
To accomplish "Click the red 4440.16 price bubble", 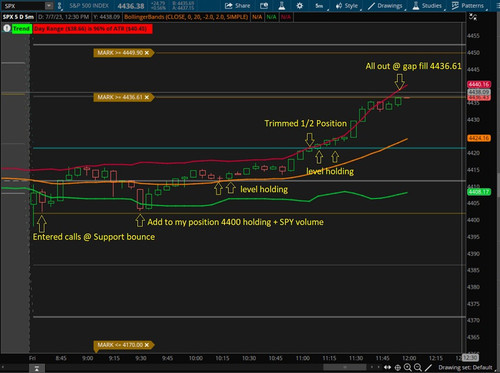I will pyautogui.click(x=479, y=84).
